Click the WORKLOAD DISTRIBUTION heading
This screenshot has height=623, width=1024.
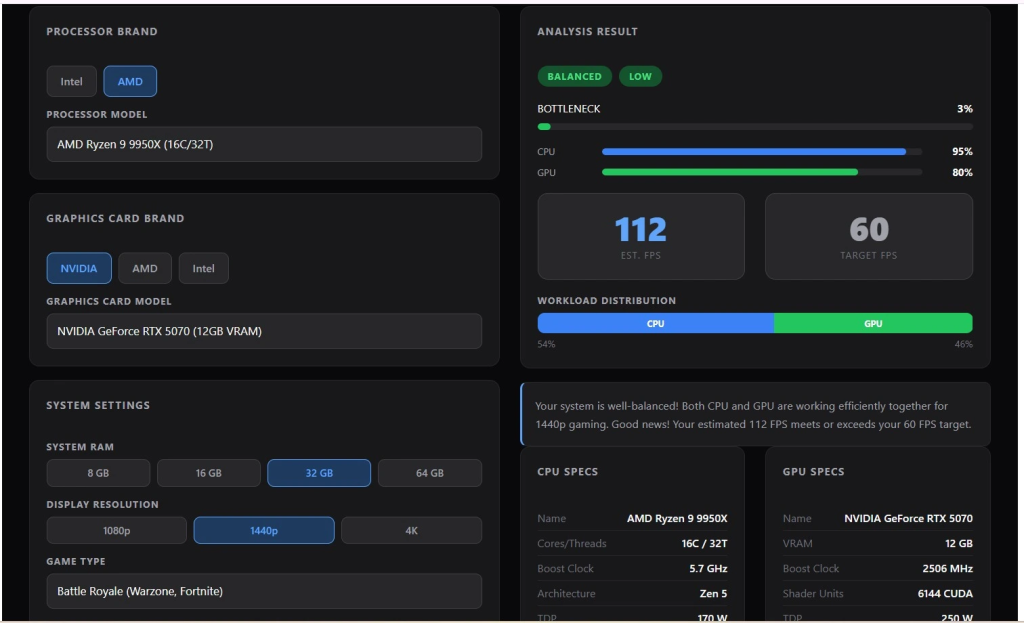click(x=607, y=300)
